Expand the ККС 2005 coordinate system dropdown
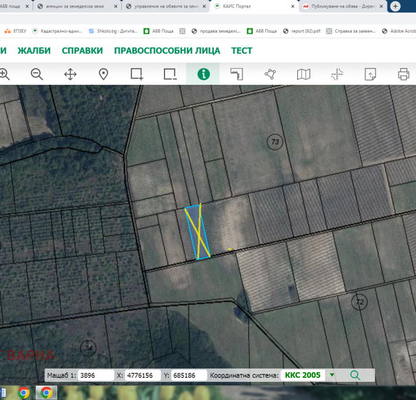The image size is (416, 400). (332, 375)
